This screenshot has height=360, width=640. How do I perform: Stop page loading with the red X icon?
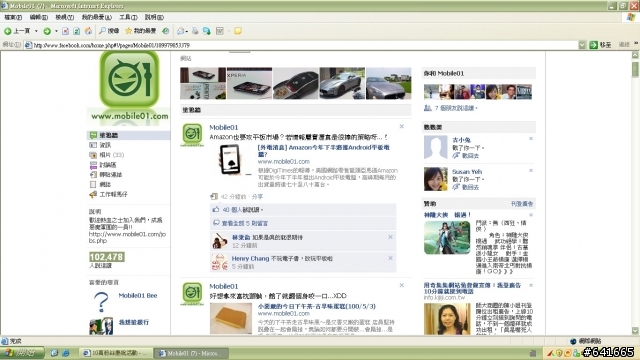pos(65,31)
